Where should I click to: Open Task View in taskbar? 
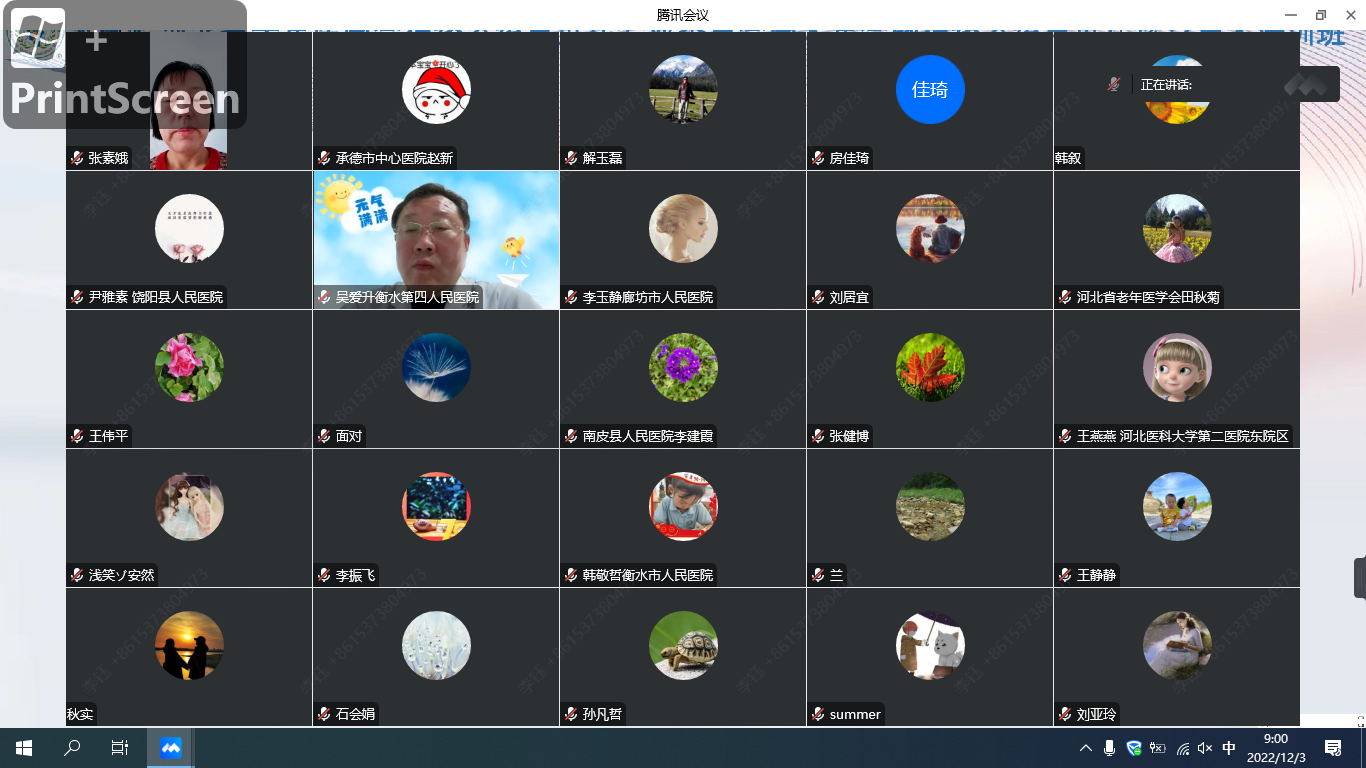coord(120,747)
